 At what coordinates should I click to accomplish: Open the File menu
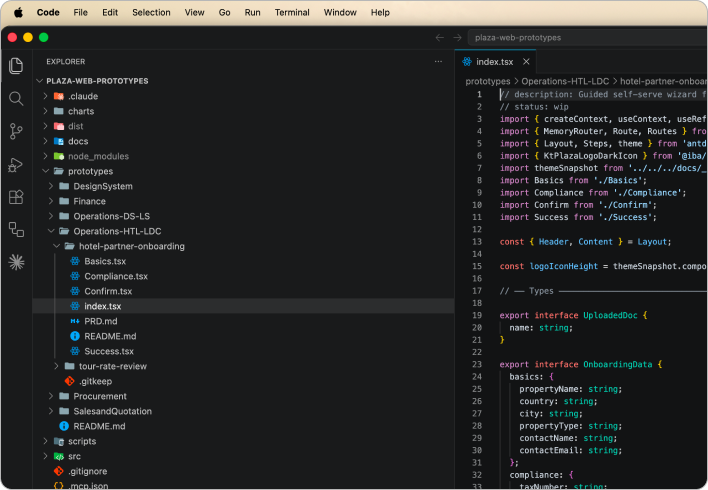click(x=80, y=12)
